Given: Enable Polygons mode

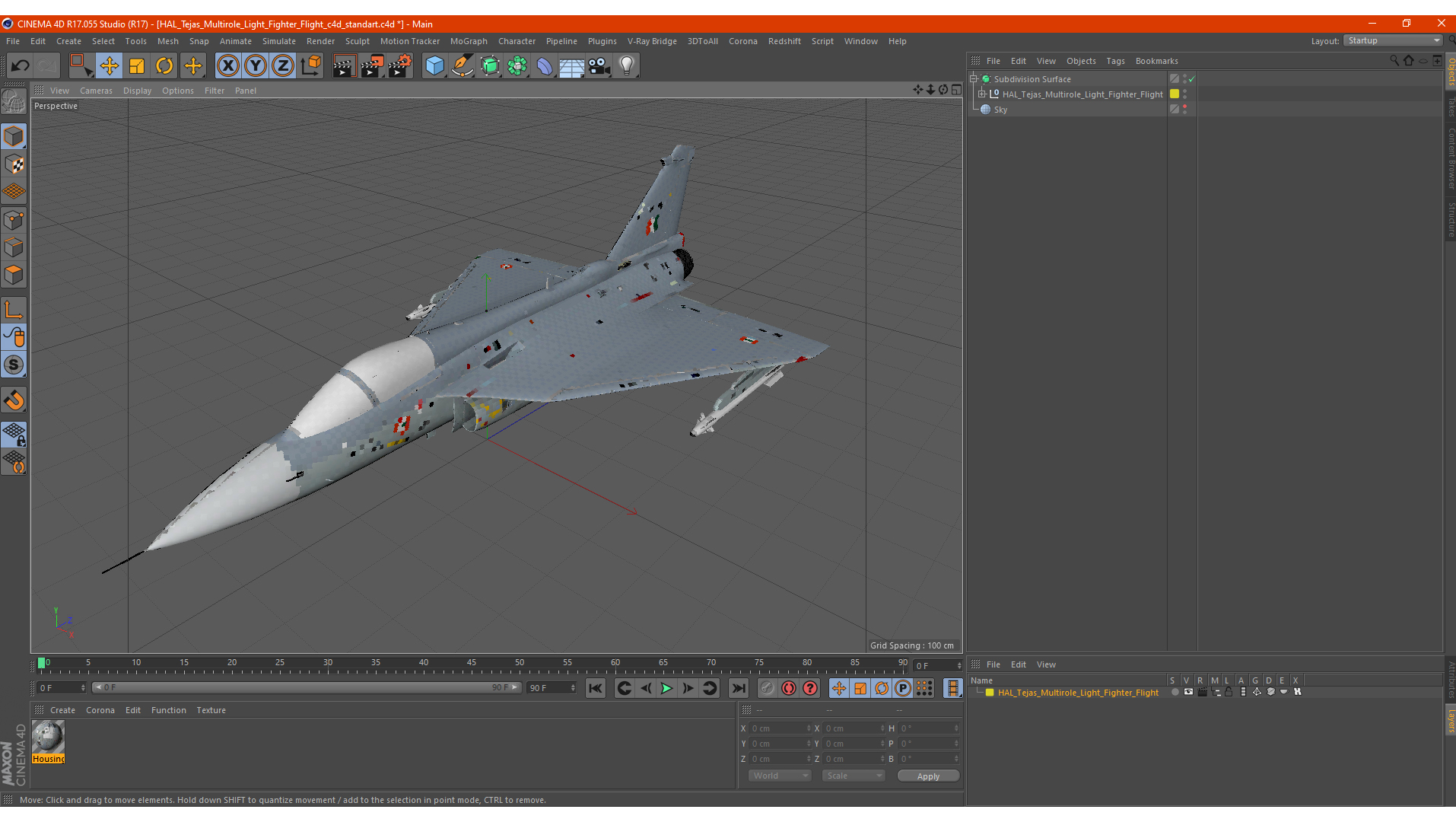Looking at the screenshot, I should tap(14, 275).
